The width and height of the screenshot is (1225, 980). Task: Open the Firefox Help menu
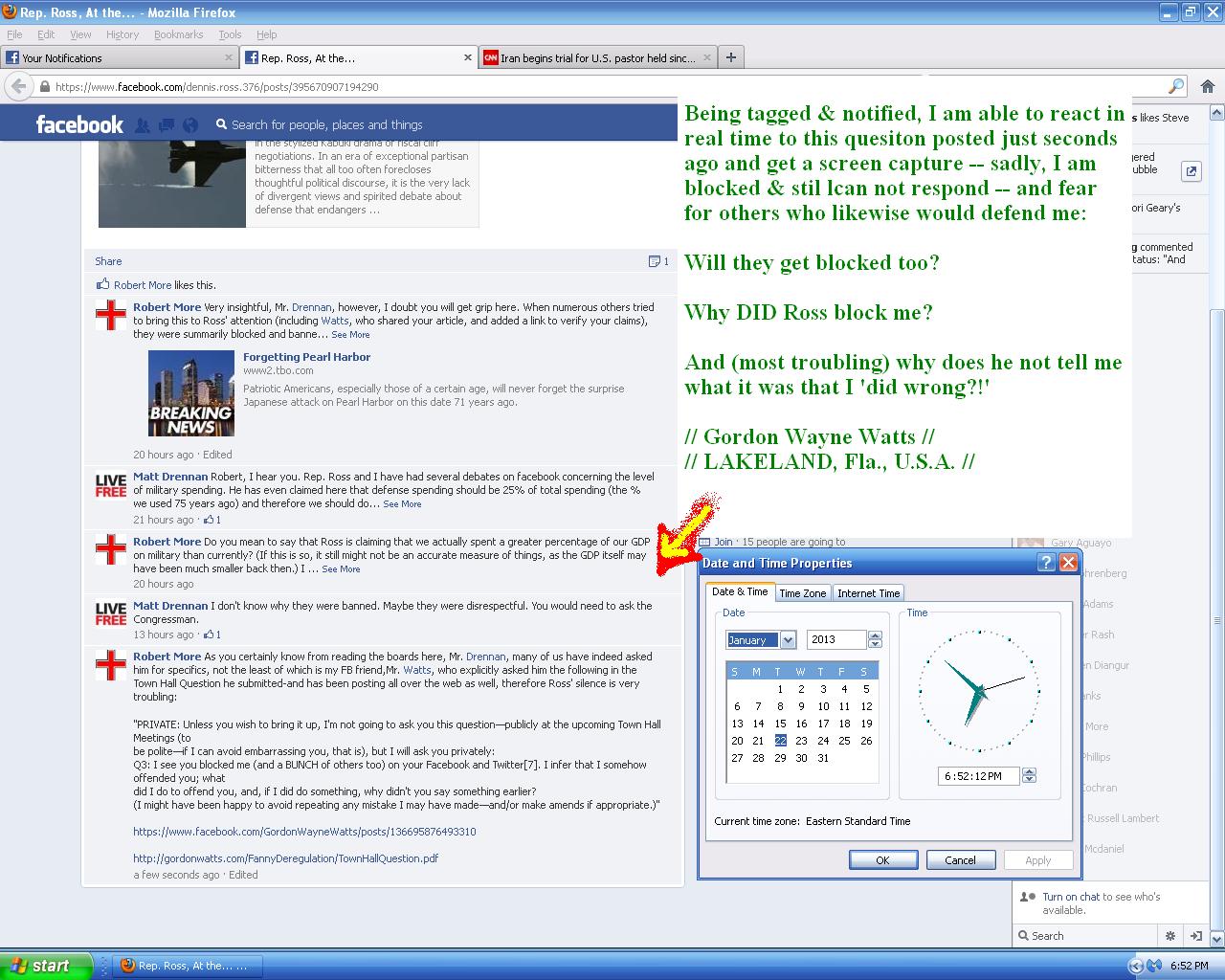click(266, 34)
